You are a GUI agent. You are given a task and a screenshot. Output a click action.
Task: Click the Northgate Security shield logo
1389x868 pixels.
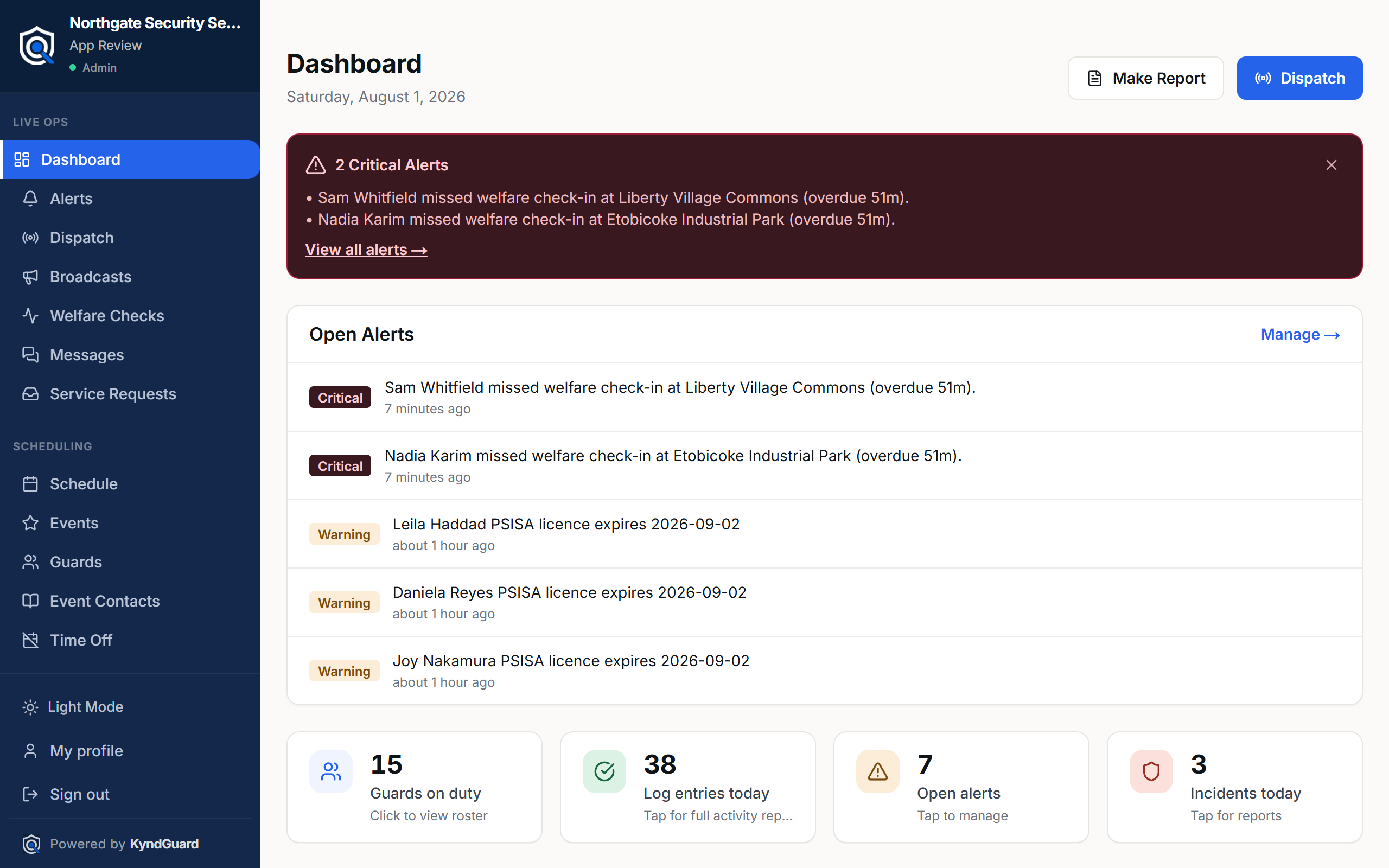37,46
